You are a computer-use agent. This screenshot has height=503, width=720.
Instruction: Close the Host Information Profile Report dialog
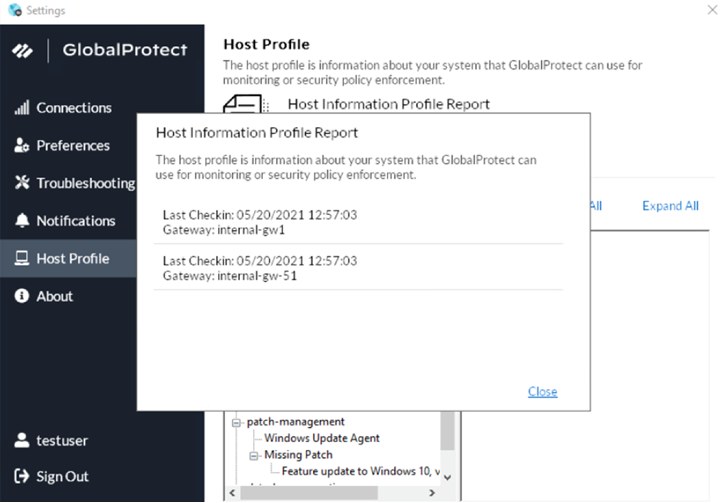tap(542, 392)
